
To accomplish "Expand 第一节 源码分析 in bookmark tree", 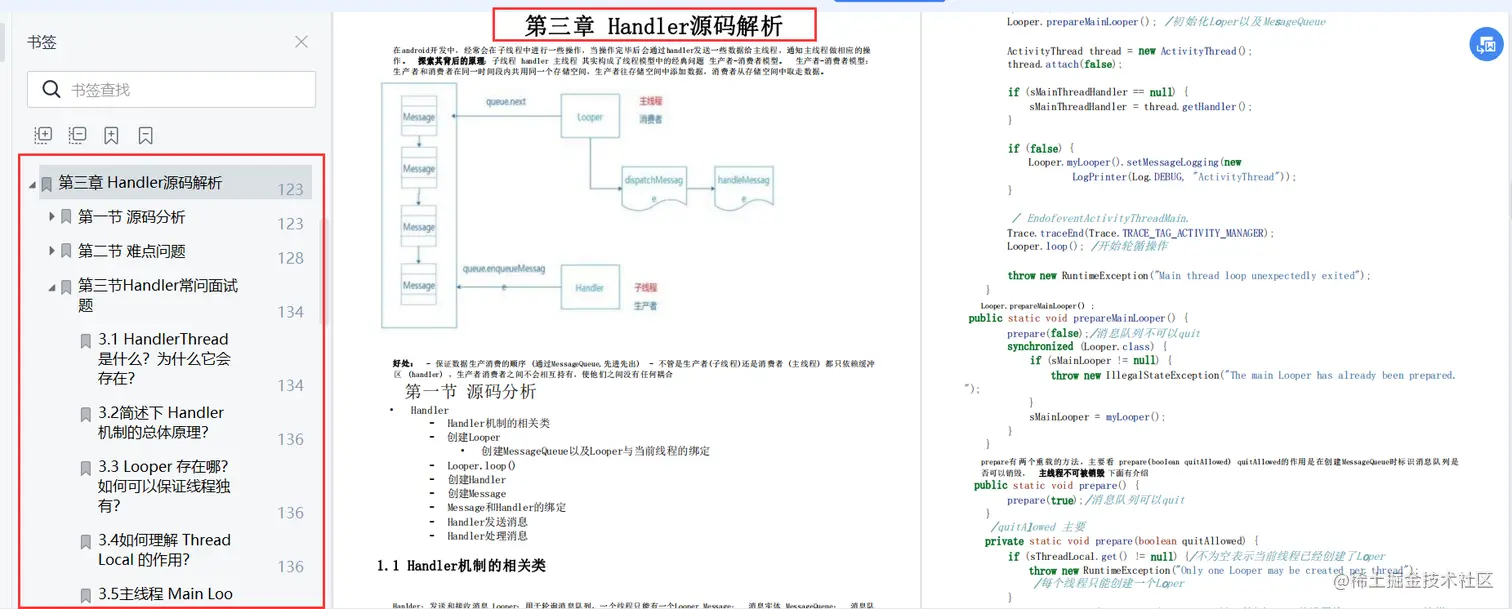I will click(x=52, y=217).
